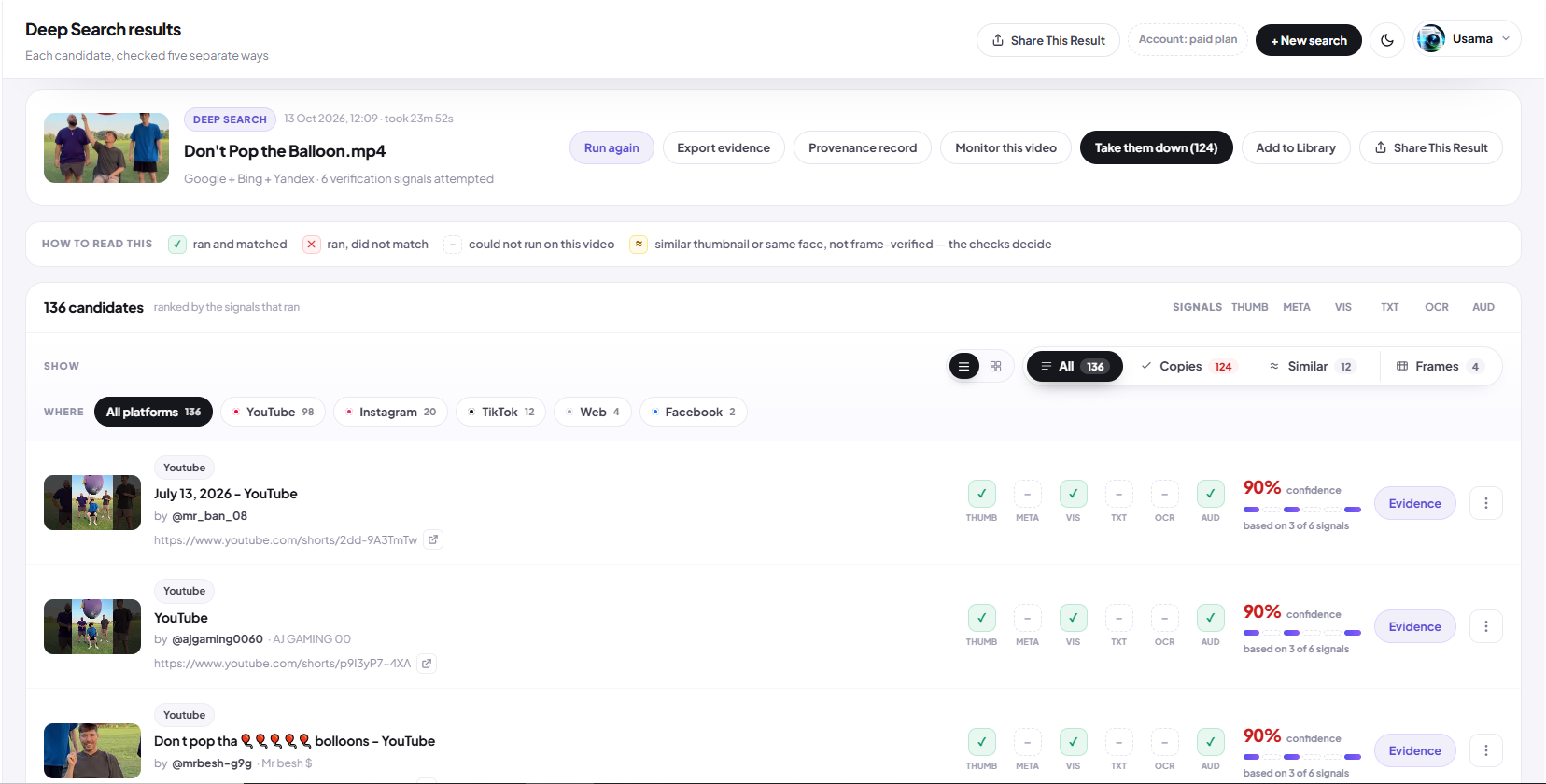Switch to list view layout
1546x784 pixels.
(964, 367)
